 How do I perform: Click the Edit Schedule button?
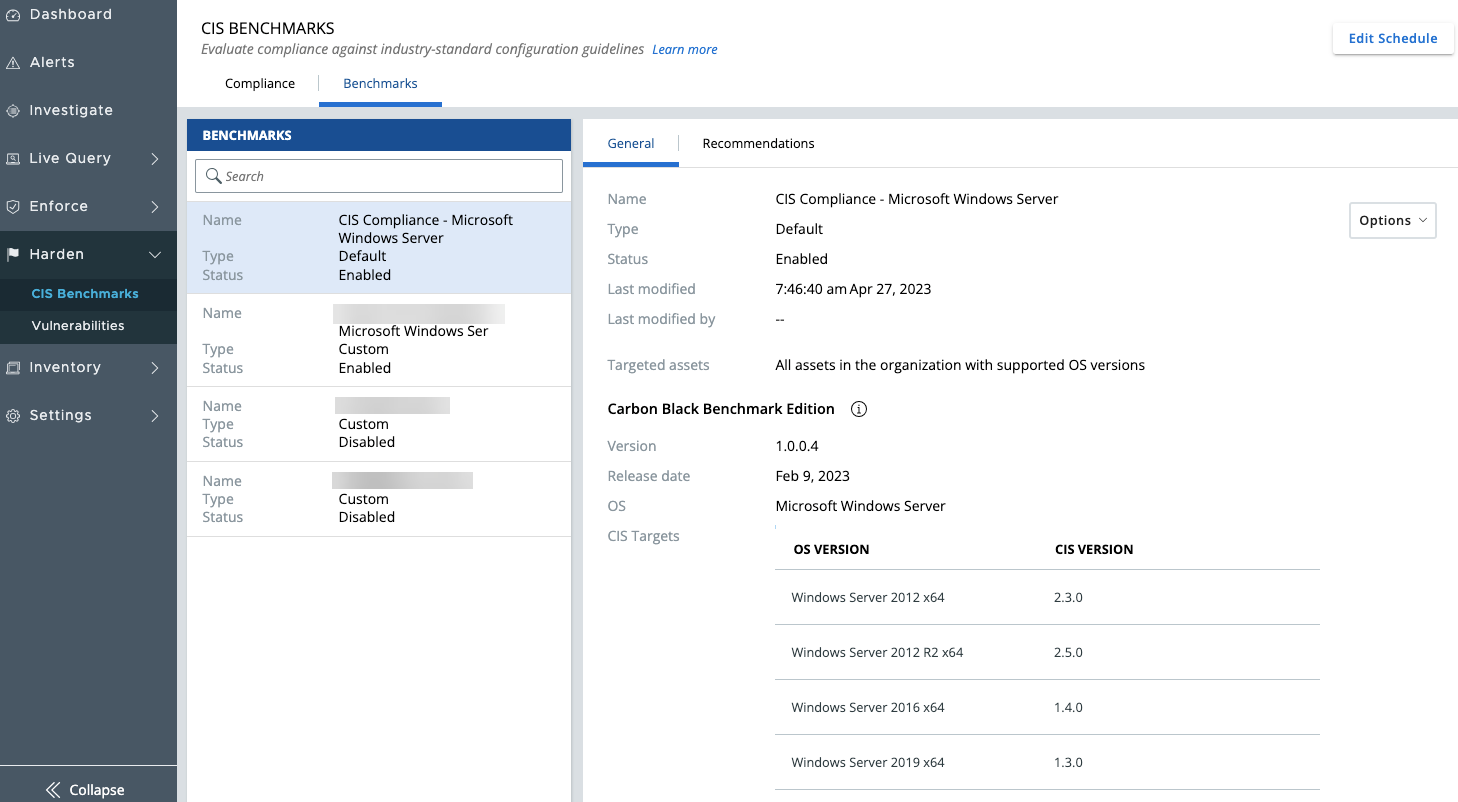click(x=1393, y=39)
